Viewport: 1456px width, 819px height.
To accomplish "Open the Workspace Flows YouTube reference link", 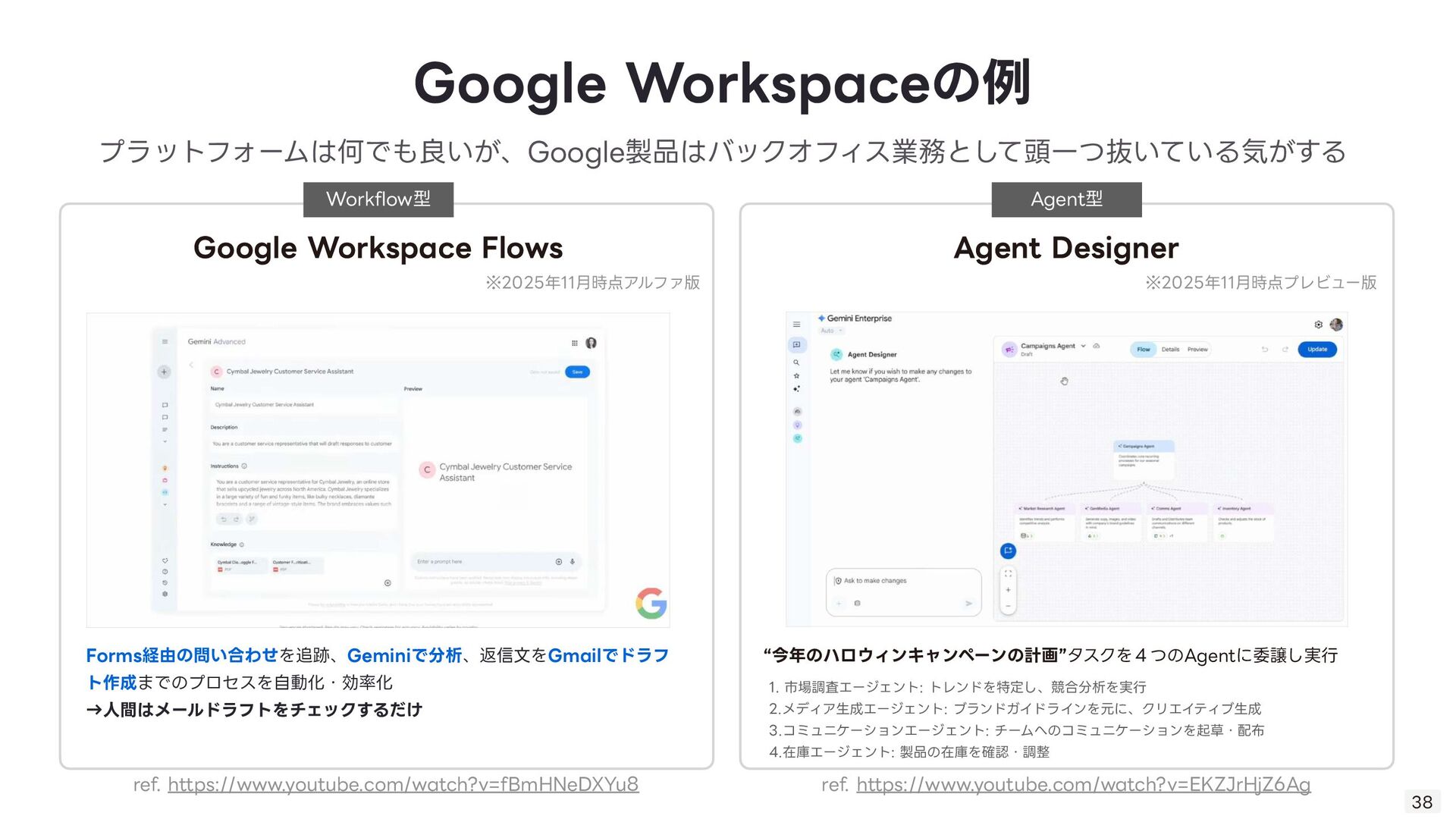I will tap(403, 784).
